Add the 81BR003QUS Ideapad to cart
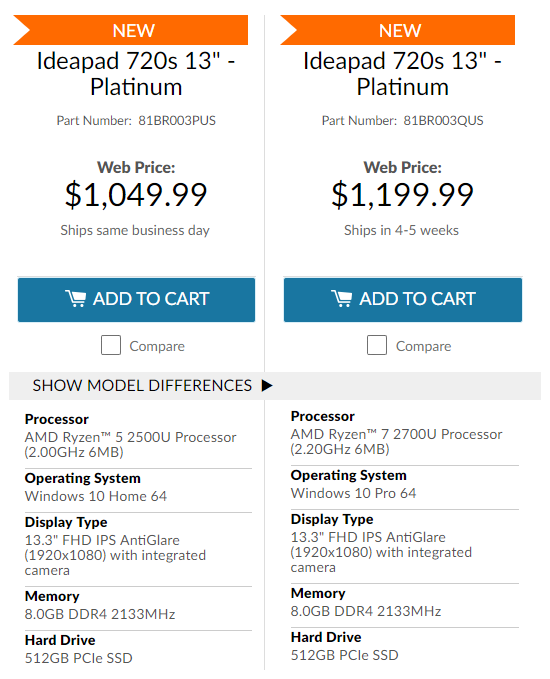 click(403, 300)
